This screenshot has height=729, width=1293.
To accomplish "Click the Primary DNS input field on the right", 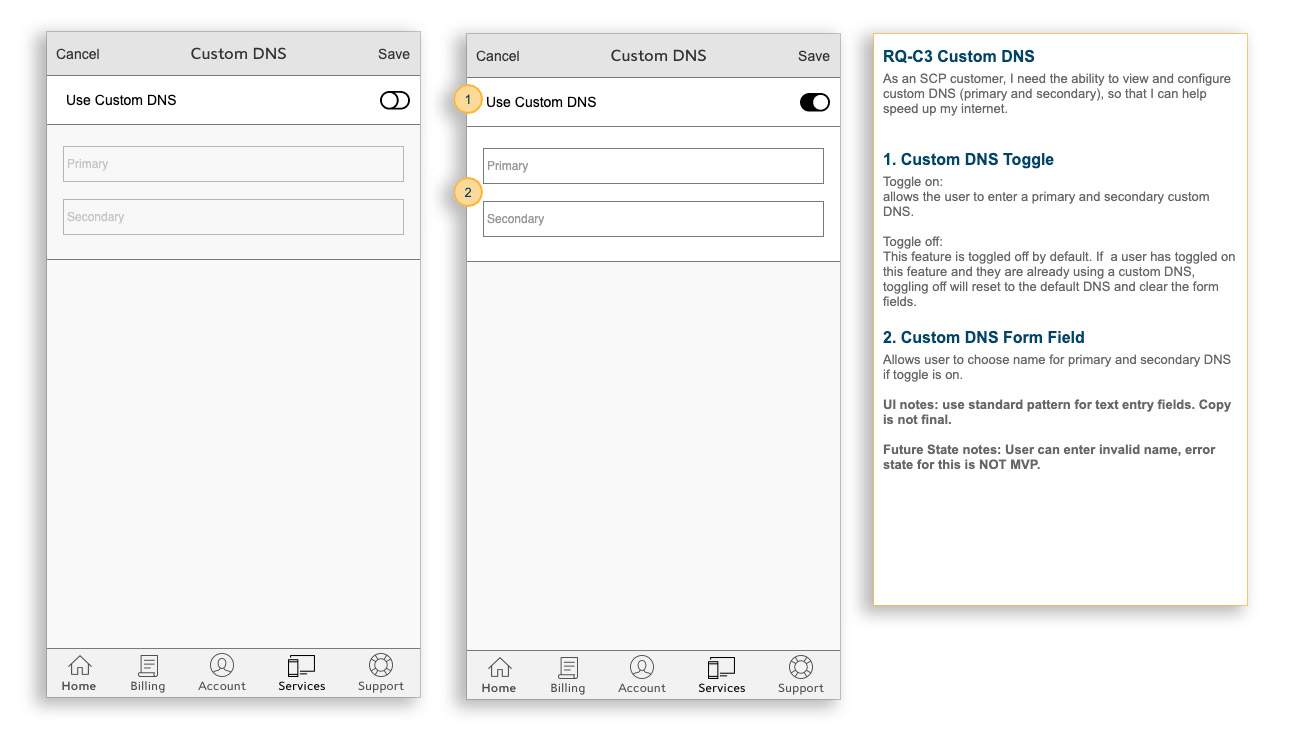I will tap(653, 165).
